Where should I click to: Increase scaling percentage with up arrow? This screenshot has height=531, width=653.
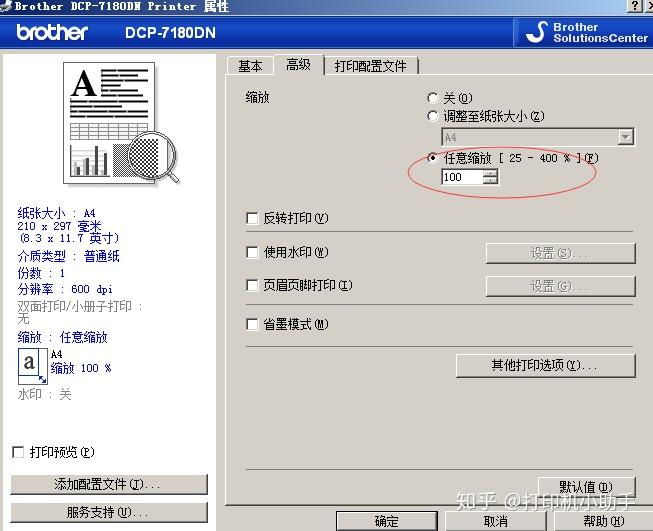491,173
